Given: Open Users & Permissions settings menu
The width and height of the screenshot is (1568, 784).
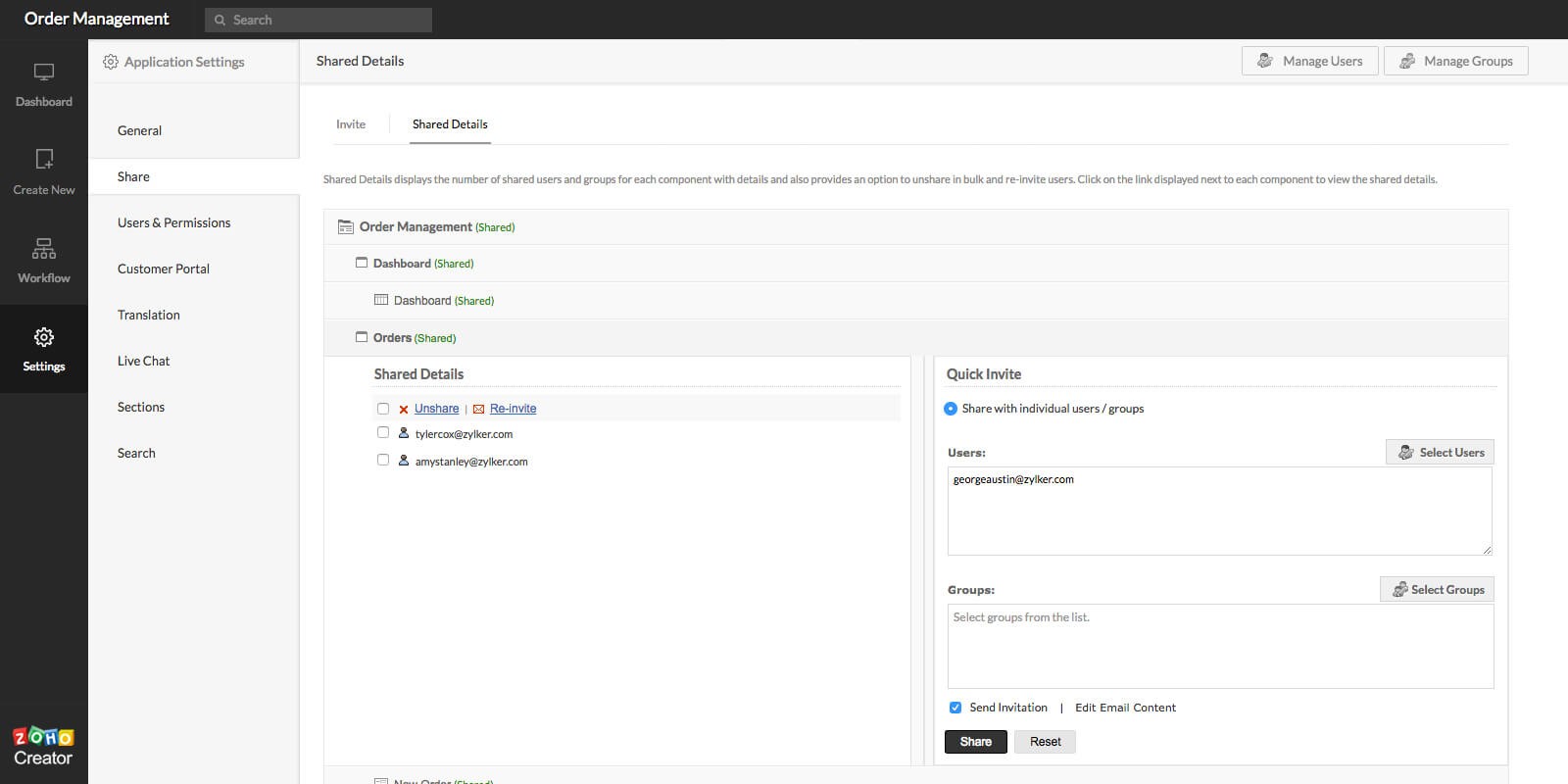Looking at the screenshot, I should 174,222.
